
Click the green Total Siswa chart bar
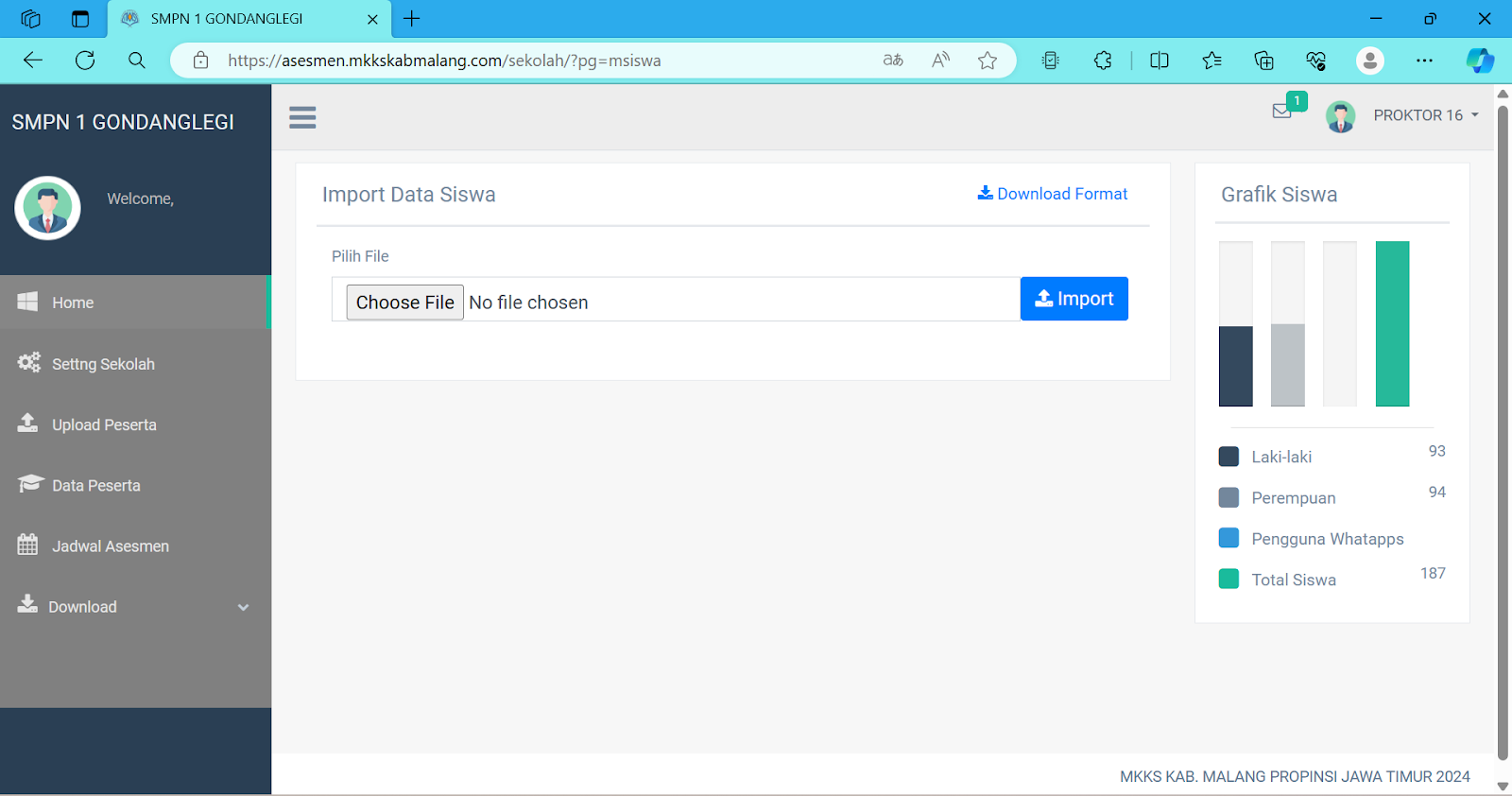click(1392, 323)
